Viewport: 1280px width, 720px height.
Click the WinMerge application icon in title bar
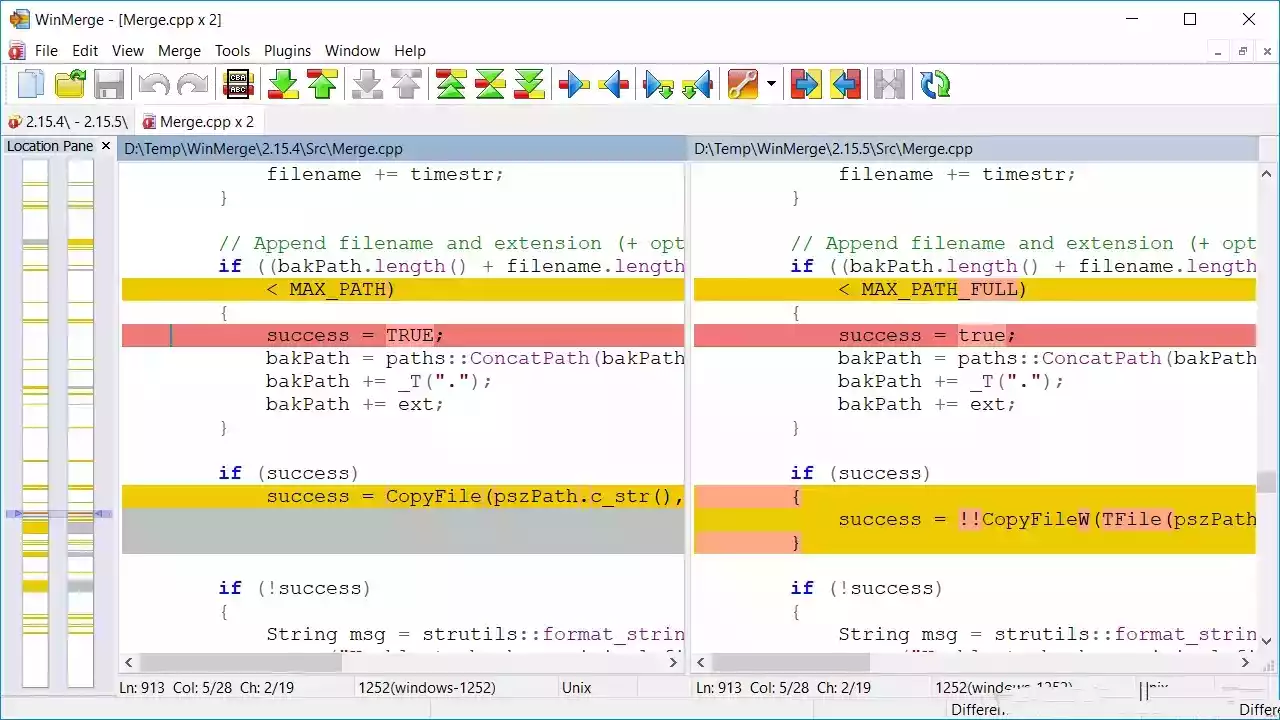click(x=19, y=19)
